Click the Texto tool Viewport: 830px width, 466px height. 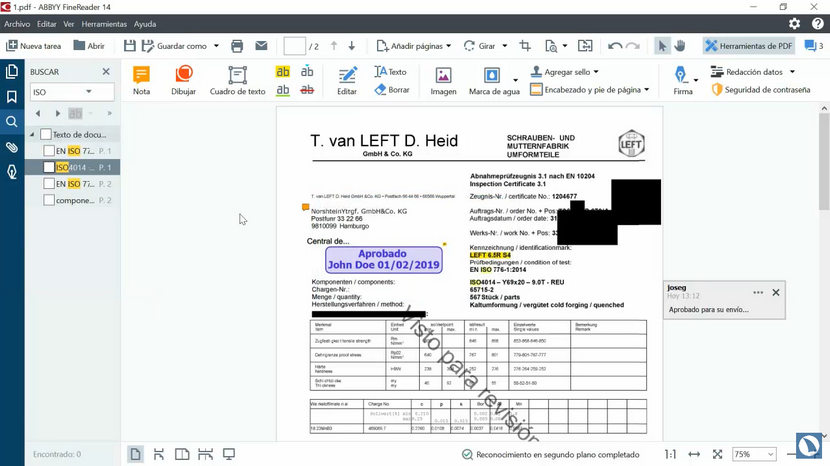pos(390,71)
